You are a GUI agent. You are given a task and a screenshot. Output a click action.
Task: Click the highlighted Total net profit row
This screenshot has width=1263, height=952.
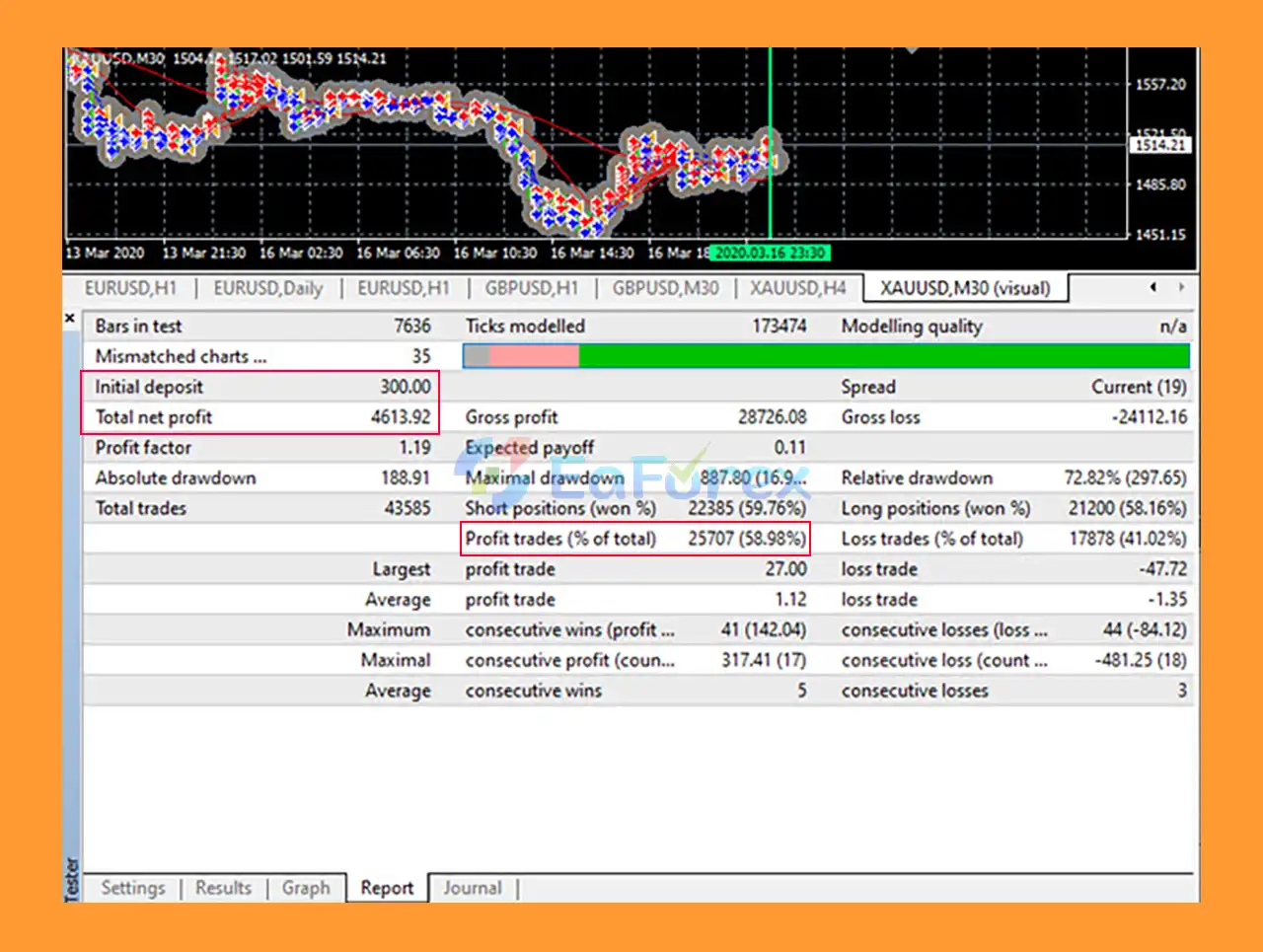coord(260,416)
